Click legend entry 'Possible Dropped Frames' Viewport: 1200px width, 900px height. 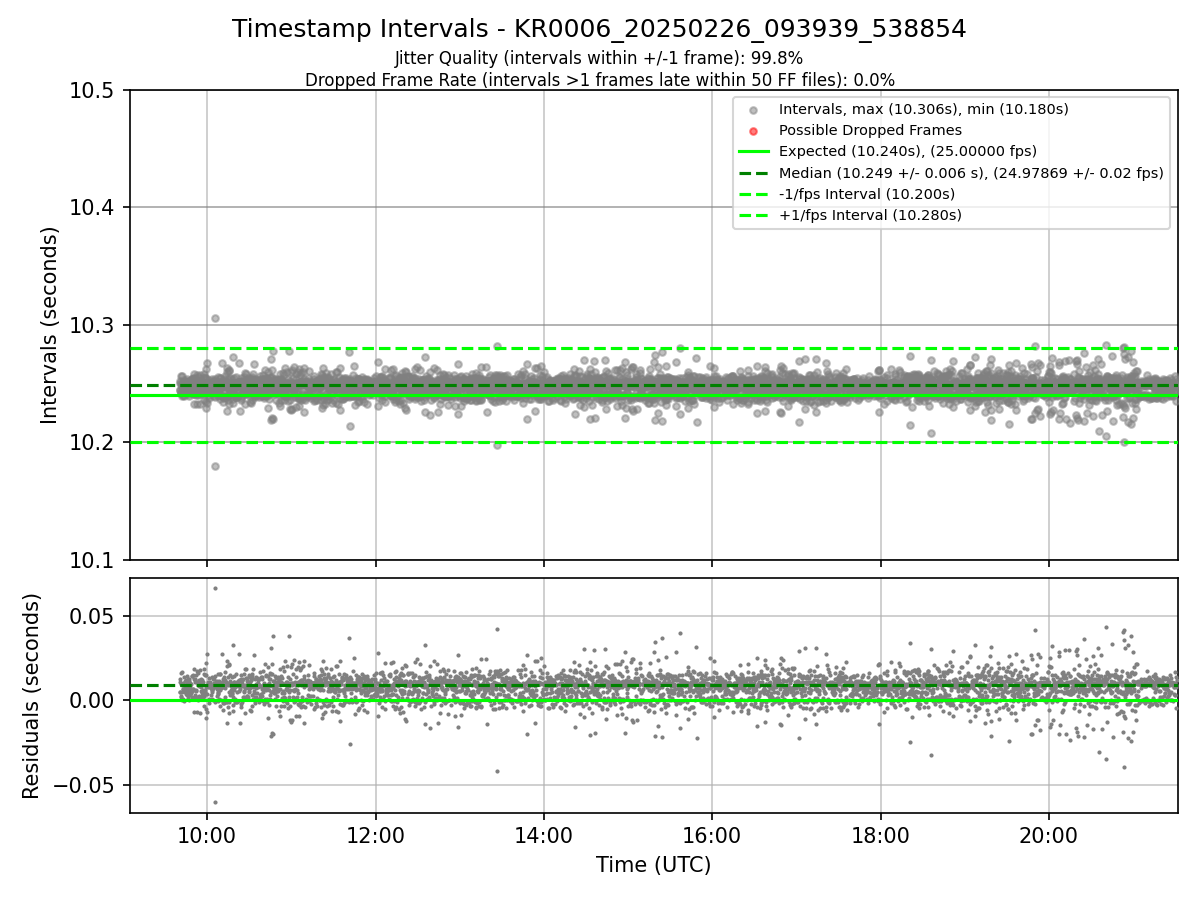point(870,130)
